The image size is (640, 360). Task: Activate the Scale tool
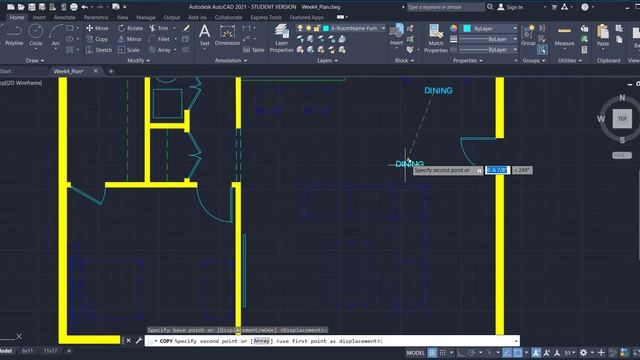[x=129, y=50]
